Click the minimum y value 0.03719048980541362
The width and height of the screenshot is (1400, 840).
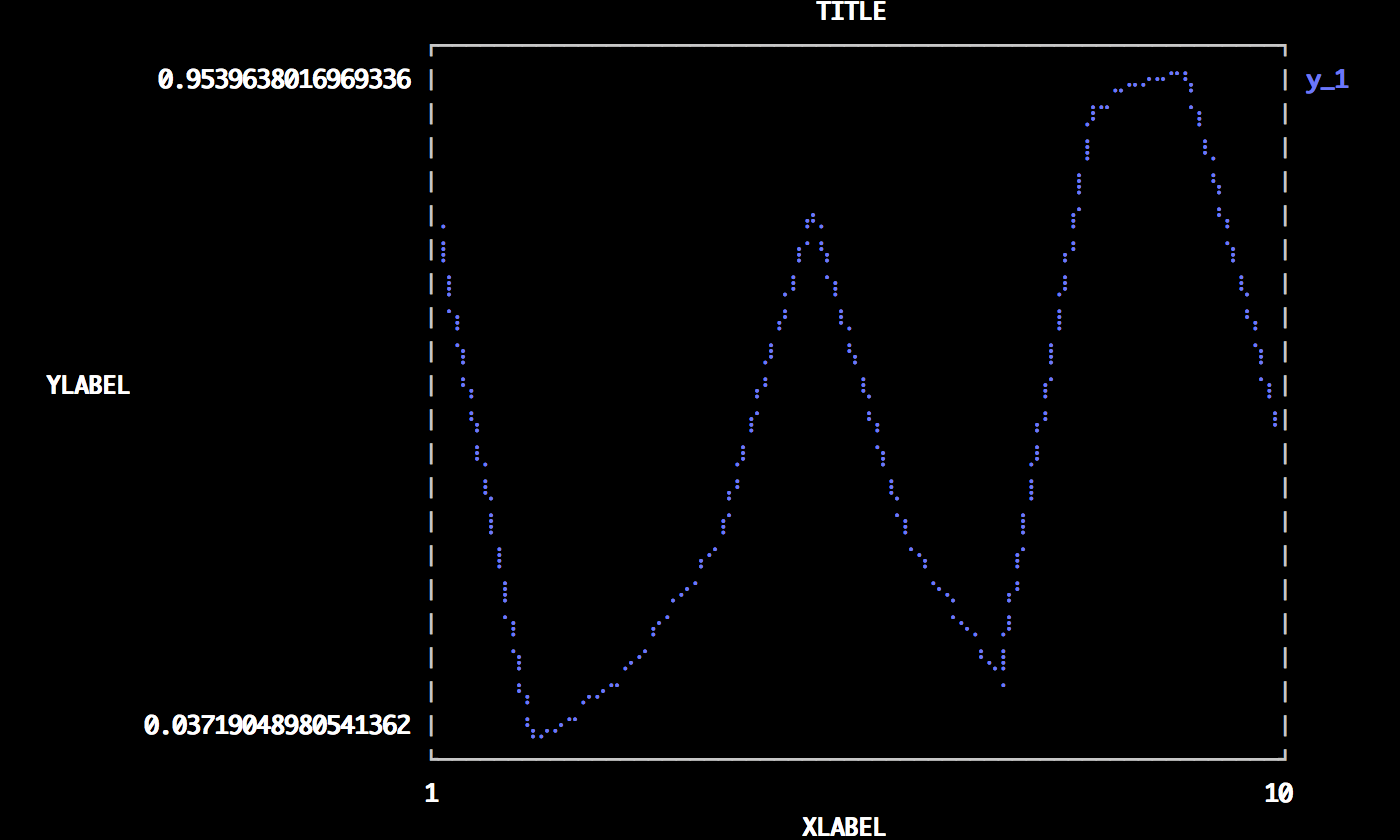tap(277, 725)
